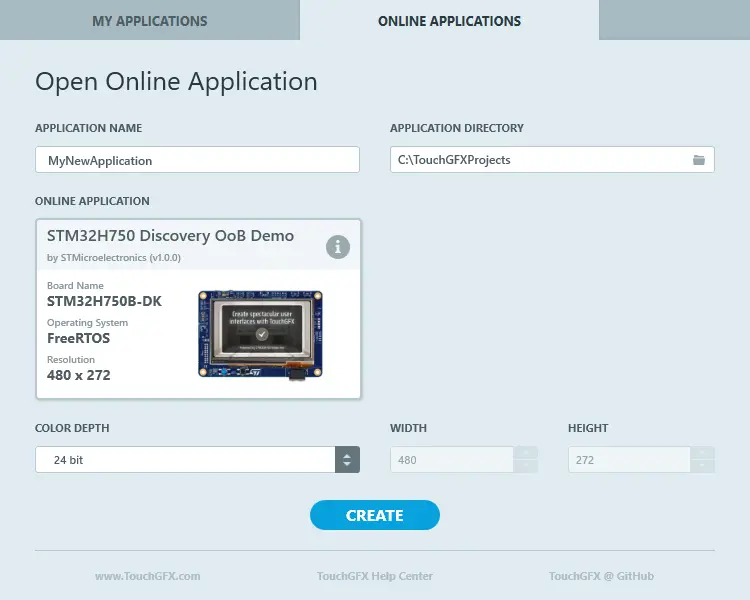Select the STM32H750B-DK board thumbnail image

(x=260, y=335)
